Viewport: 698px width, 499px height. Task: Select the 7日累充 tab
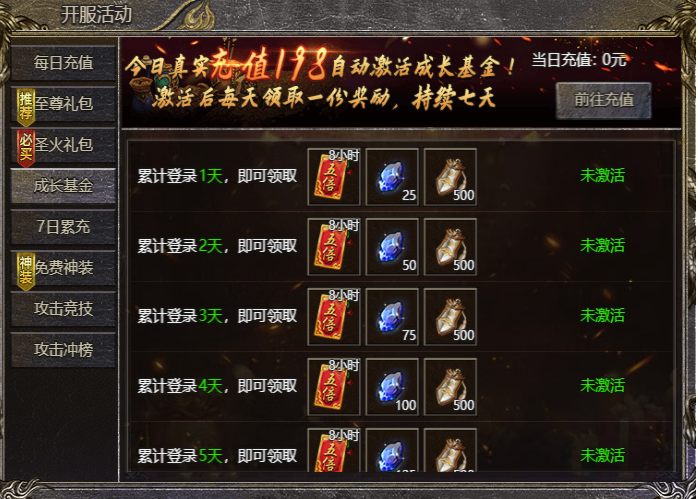click(x=63, y=227)
